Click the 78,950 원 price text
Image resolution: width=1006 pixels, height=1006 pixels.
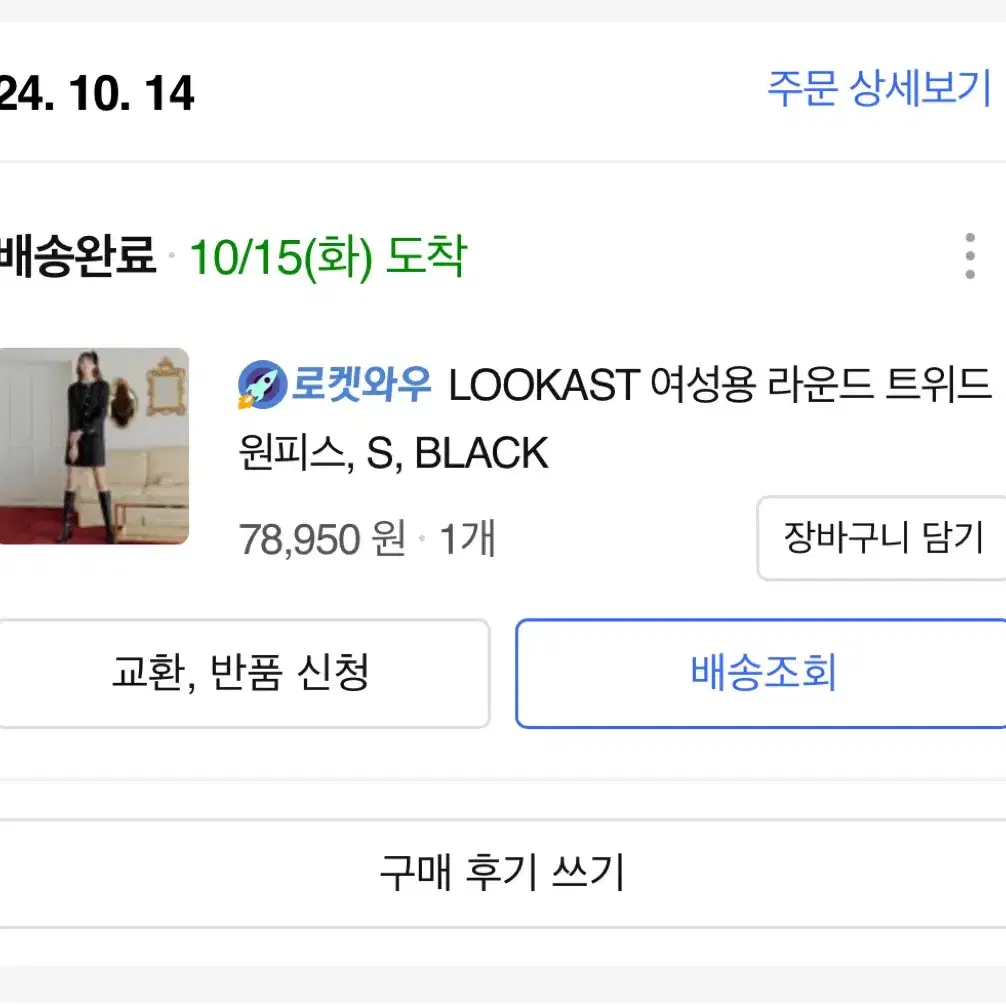(x=322, y=539)
